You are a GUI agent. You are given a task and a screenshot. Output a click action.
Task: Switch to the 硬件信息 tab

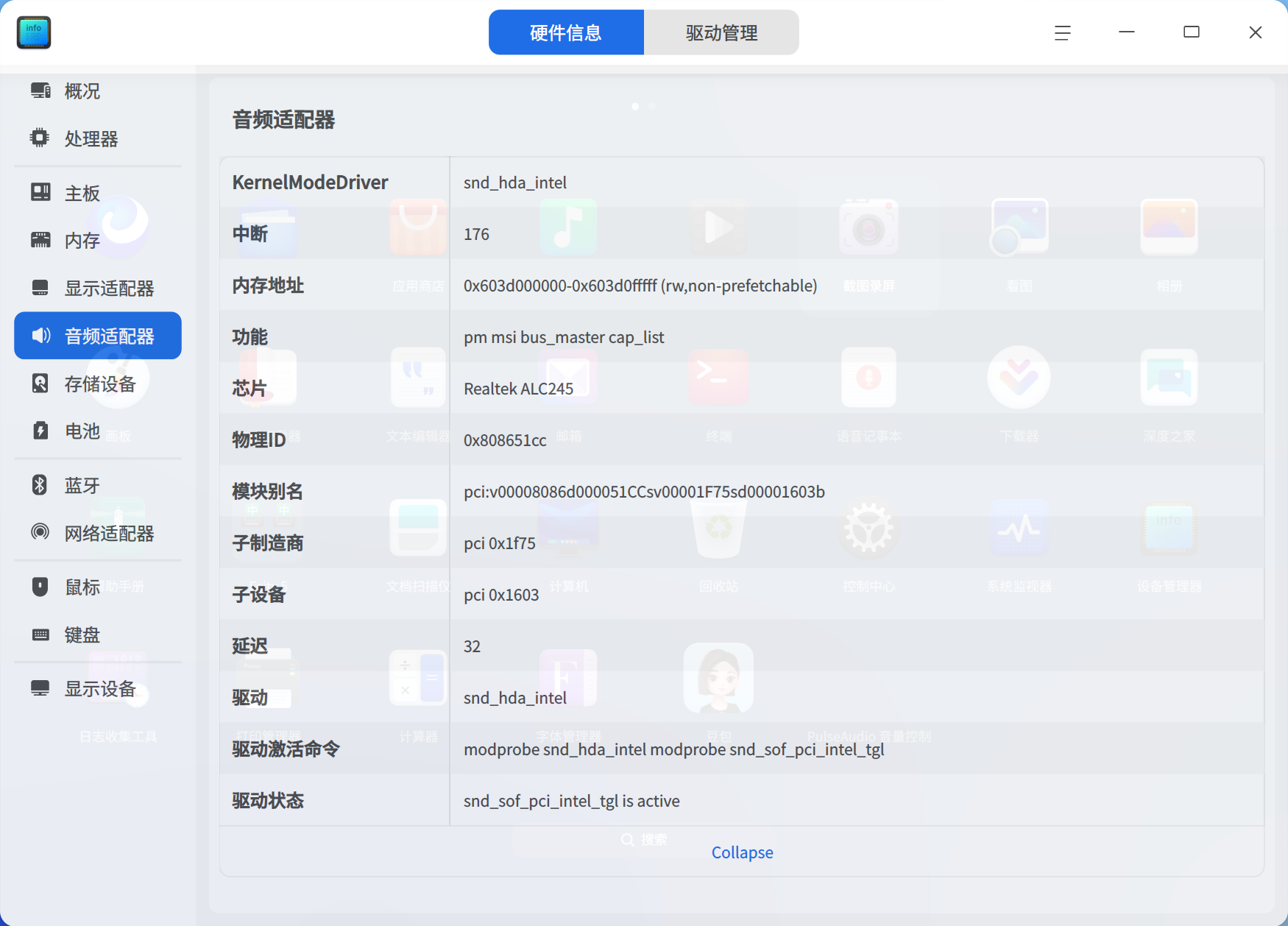click(x=566, y=32)
